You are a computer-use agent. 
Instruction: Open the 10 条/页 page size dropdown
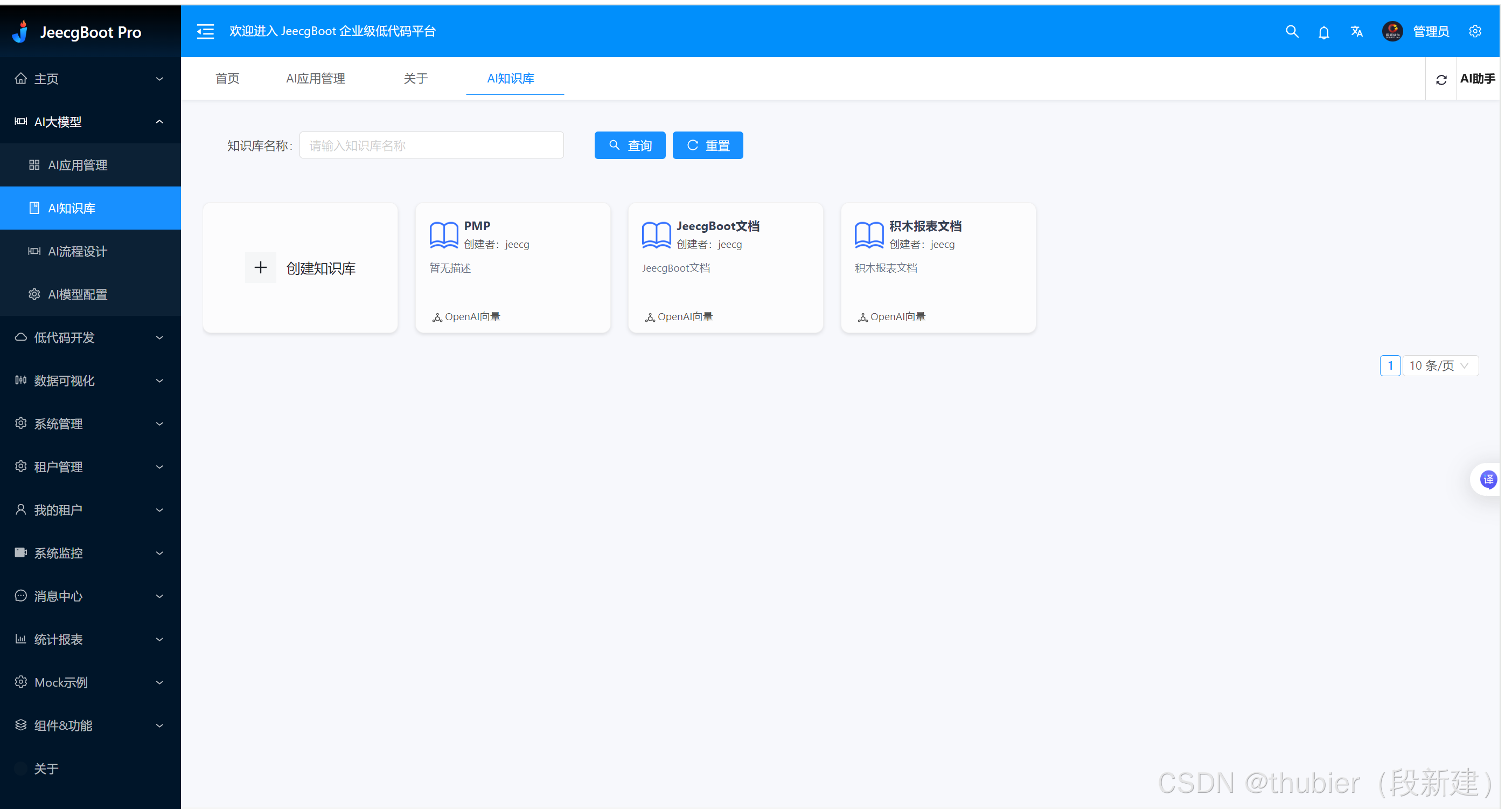click(1440, 365)
